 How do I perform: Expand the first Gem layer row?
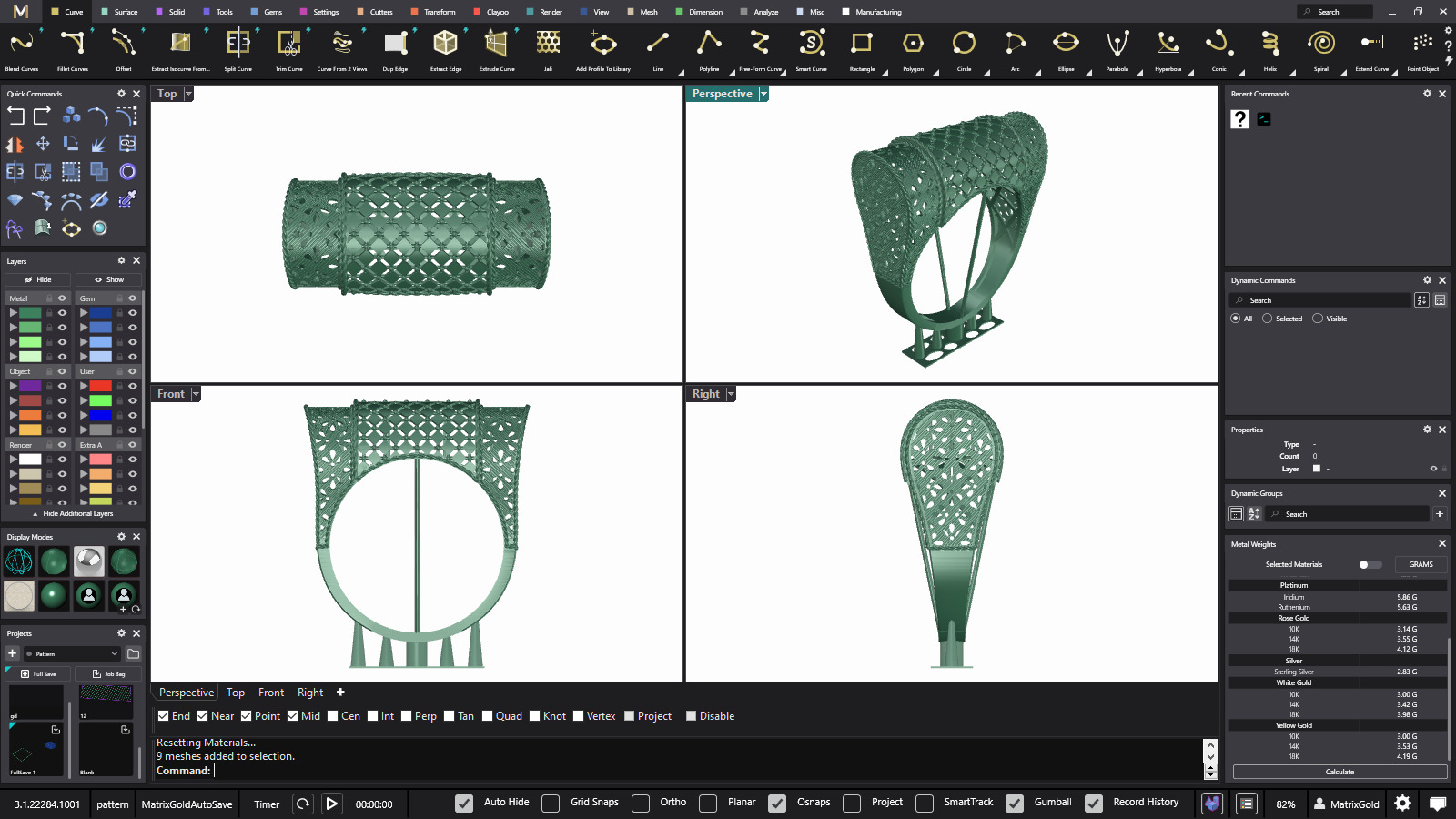click(x=84, y=313)
